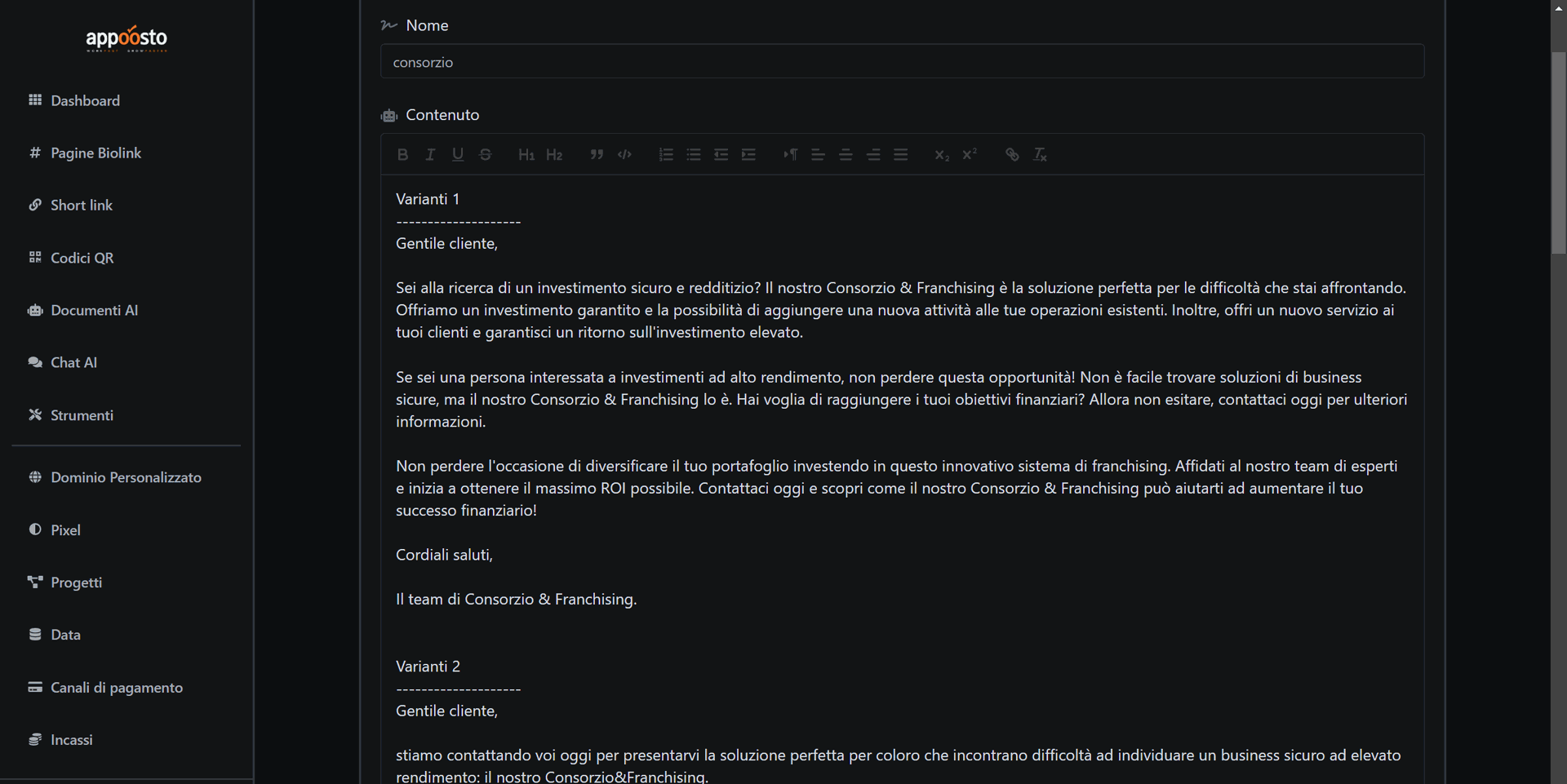Screen dimensions: 1567x784
Task: Insert a code block
Action: pyautogui.click(x=624, y=155)
